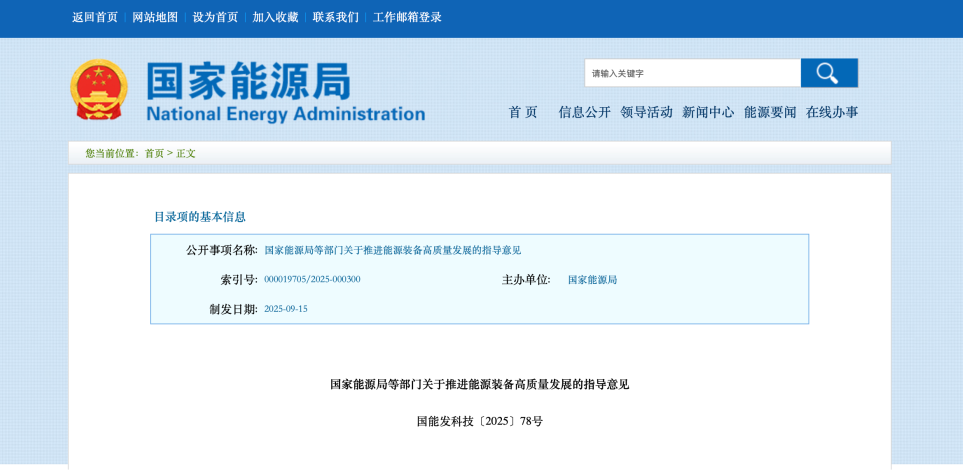Select 设为首页 in top bar
This screenshot has width=963, height=470.
(215, 17)
